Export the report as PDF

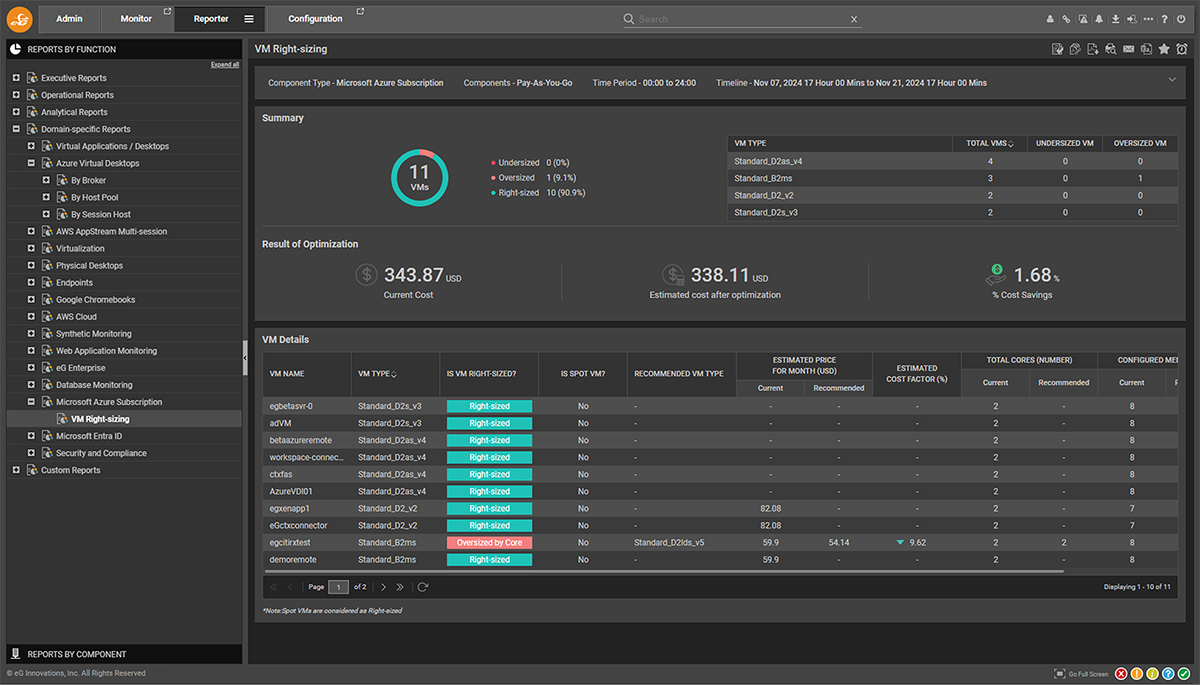click(x=1093, y=49)
